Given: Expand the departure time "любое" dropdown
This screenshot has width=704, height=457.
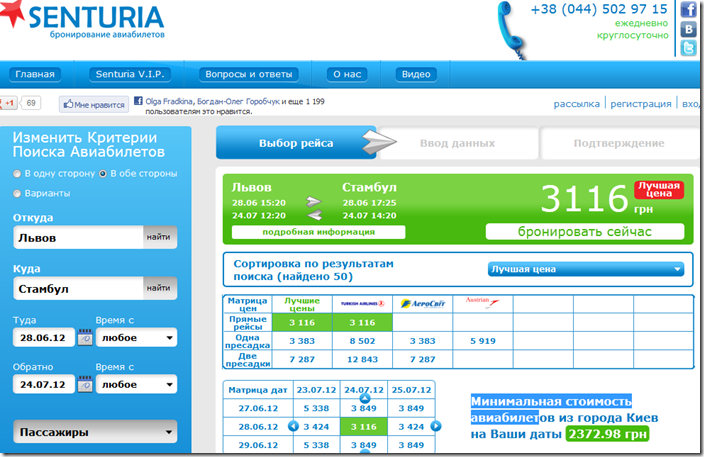Looking at the screenshot, I should (136, 338).
